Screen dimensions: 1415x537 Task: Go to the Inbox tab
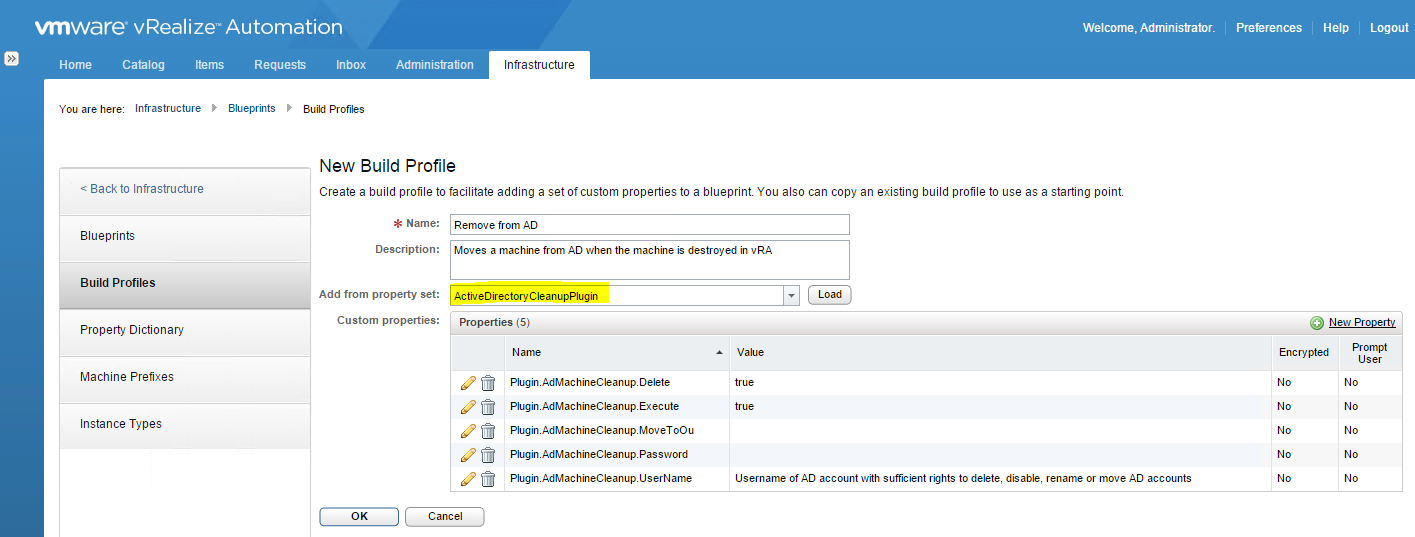[x=351, y=65]
